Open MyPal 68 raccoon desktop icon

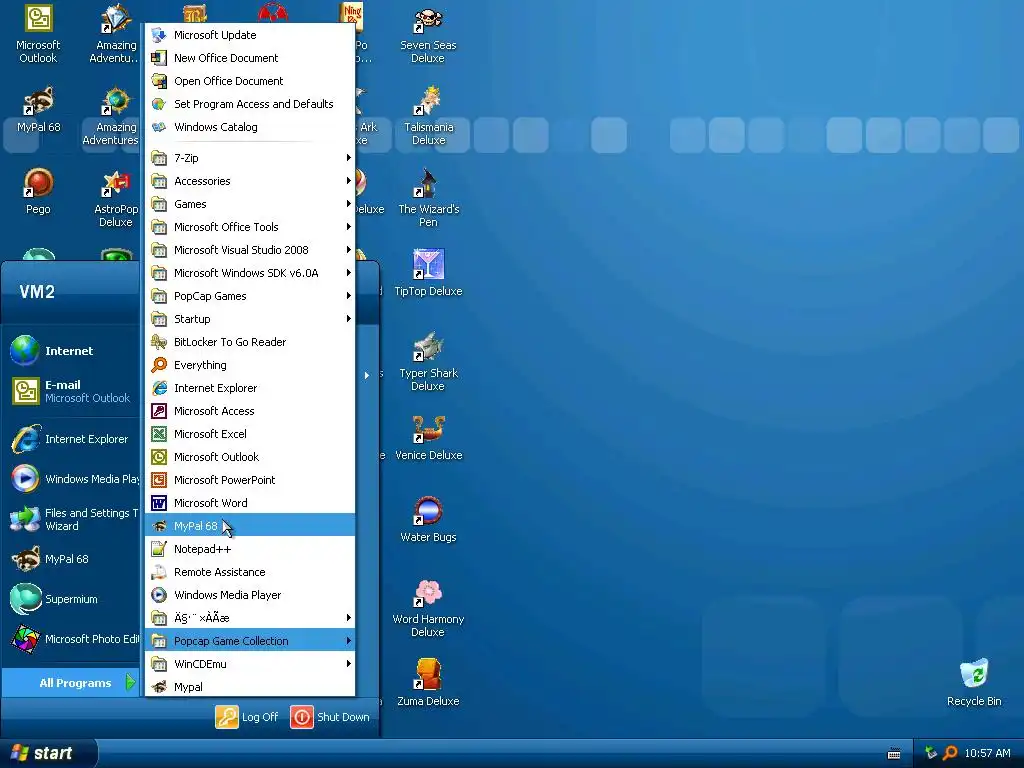[x=38, y=110]
